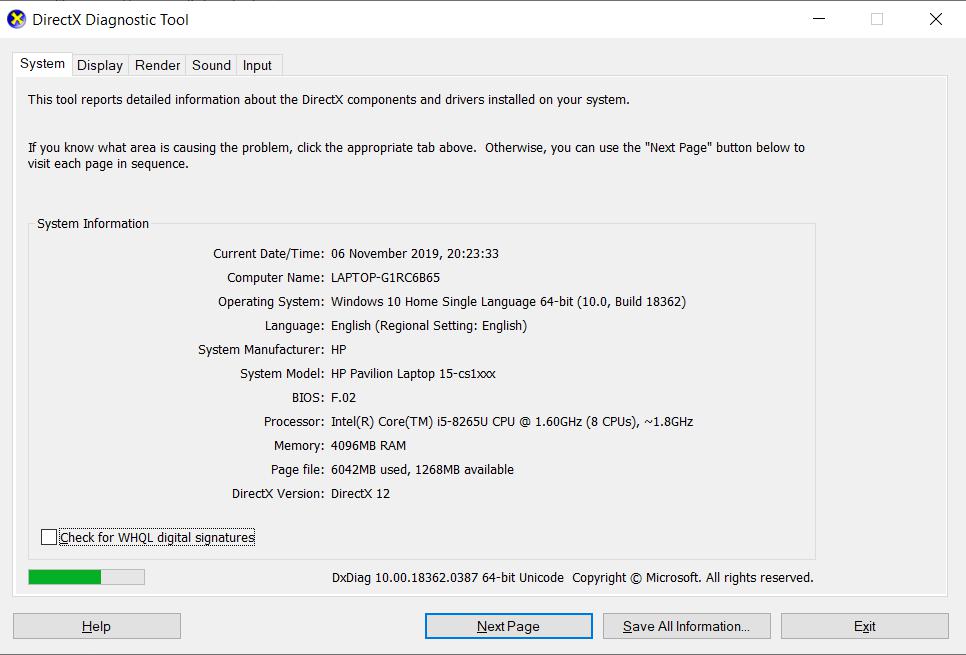Click the Operating System: field label
Screen dimensions: 966x655
271,302
